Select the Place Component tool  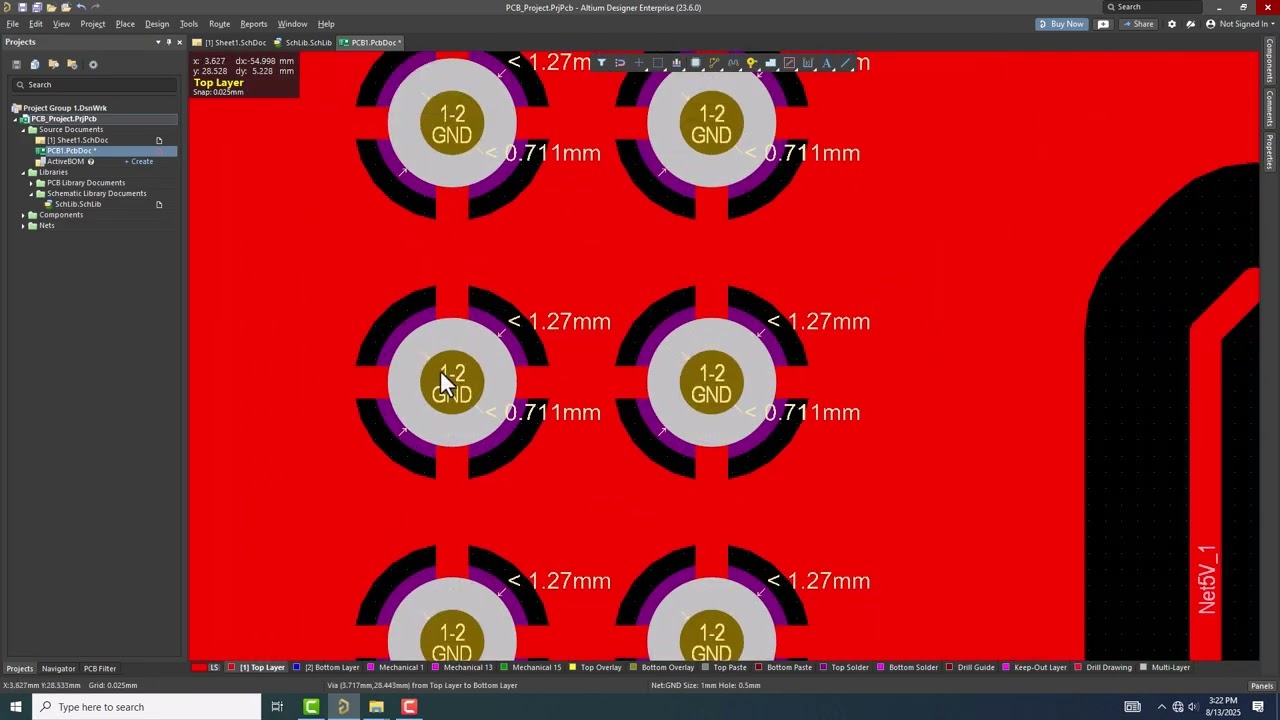click(x=696, y=63)
